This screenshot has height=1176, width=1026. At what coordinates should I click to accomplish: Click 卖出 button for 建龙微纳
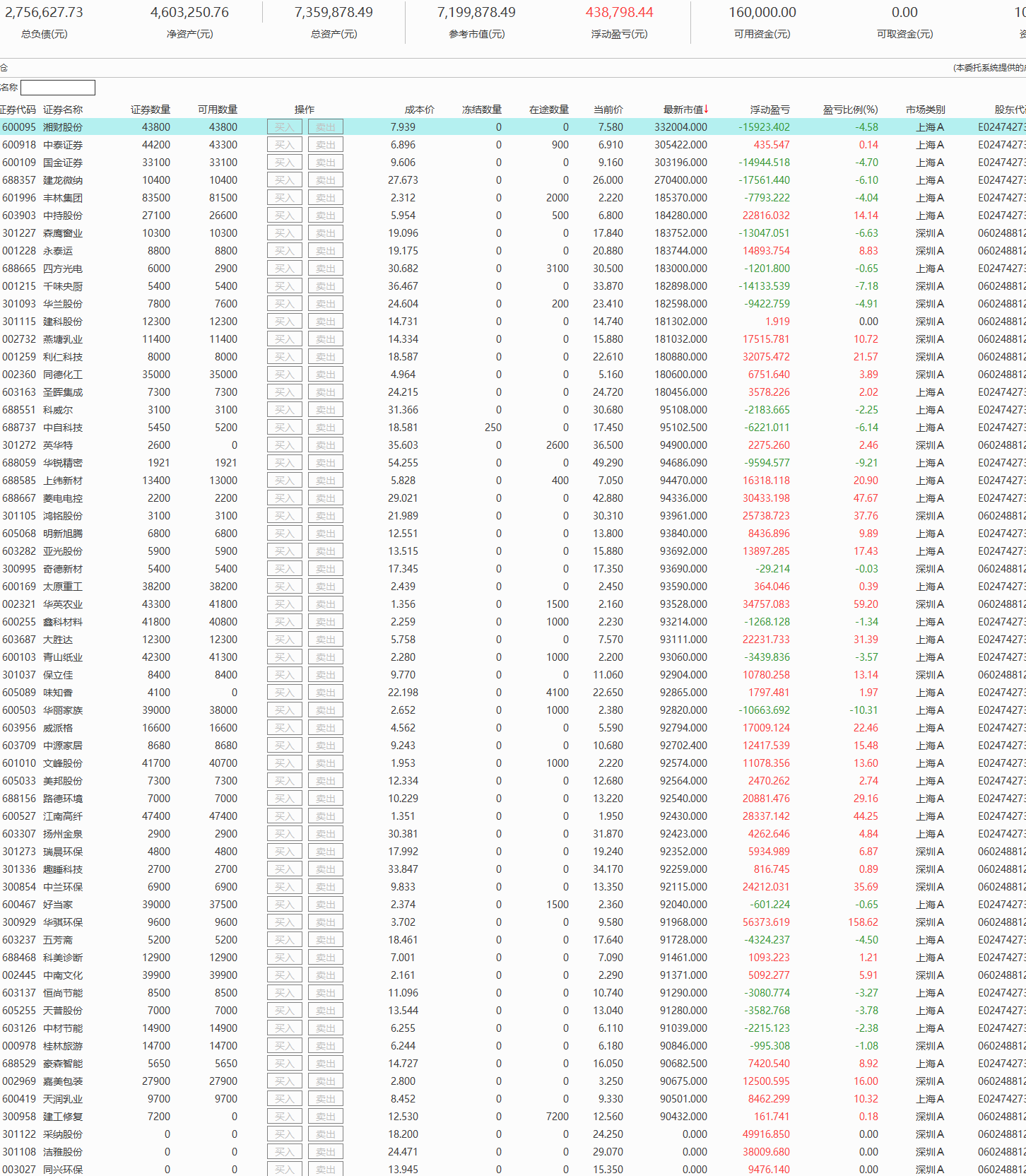coord(326,180)
